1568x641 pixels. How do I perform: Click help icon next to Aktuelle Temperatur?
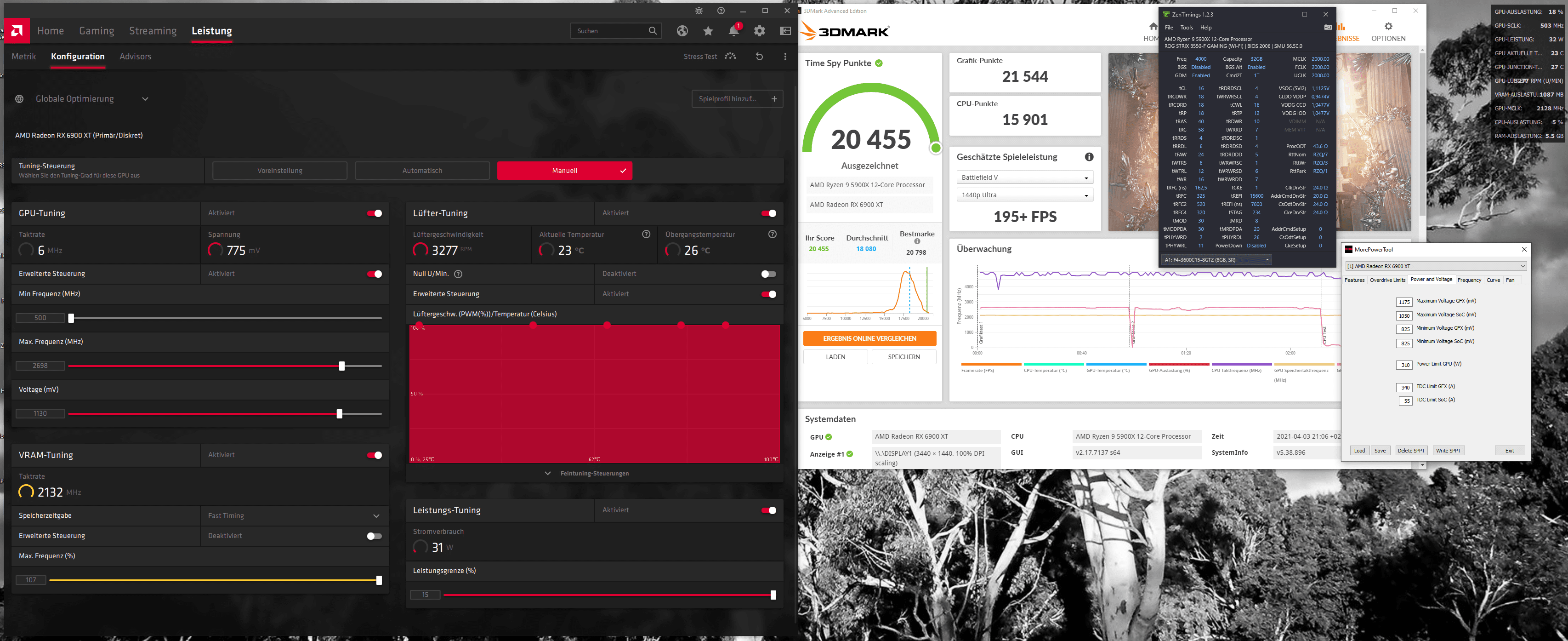[646, 234]
